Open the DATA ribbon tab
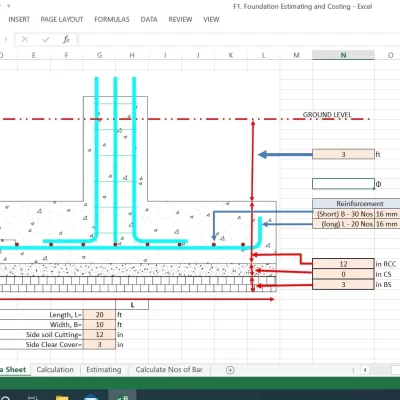The width and height of the screenshot is (400, 400). (149, 19)
